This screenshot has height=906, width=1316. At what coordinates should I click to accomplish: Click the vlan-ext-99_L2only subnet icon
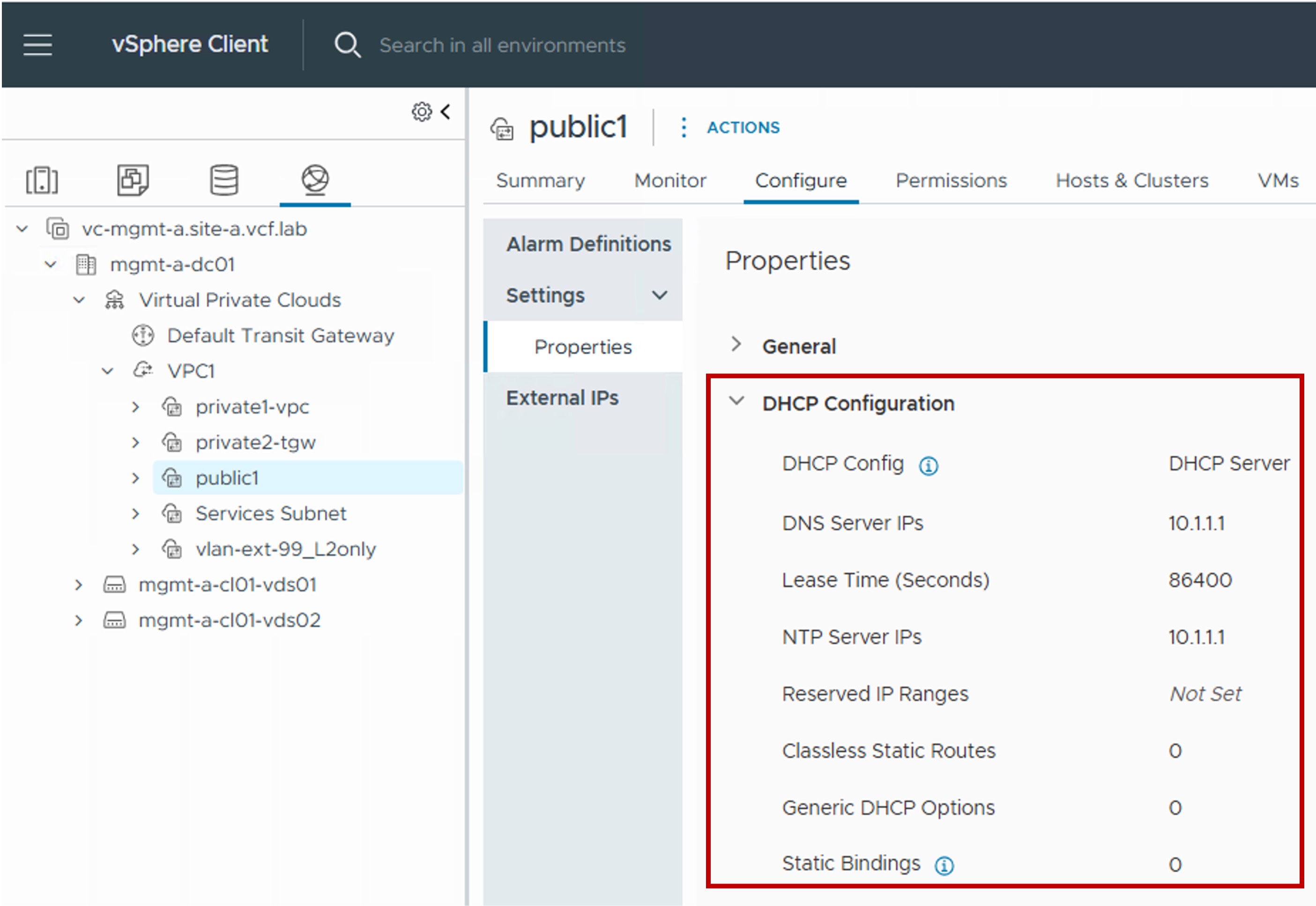(171, 549)
